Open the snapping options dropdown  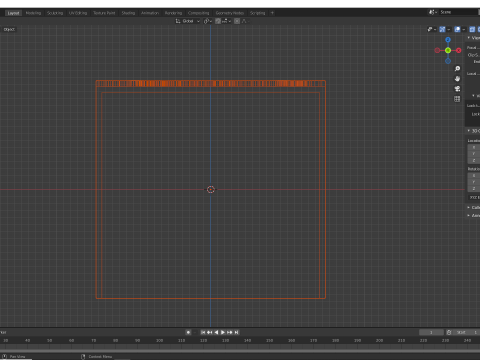pyautogui.click(x=226, y=21)
